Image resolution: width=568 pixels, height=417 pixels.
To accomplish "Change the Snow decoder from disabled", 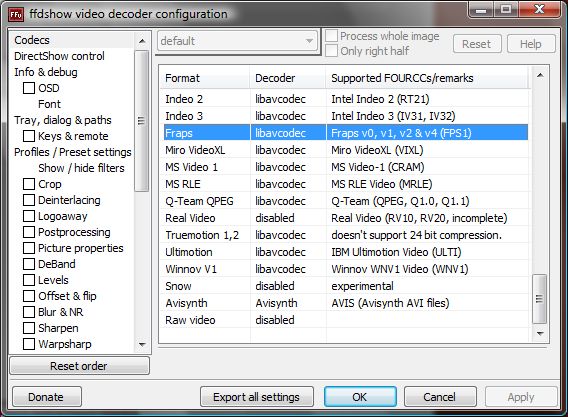I will pos(288,286).
